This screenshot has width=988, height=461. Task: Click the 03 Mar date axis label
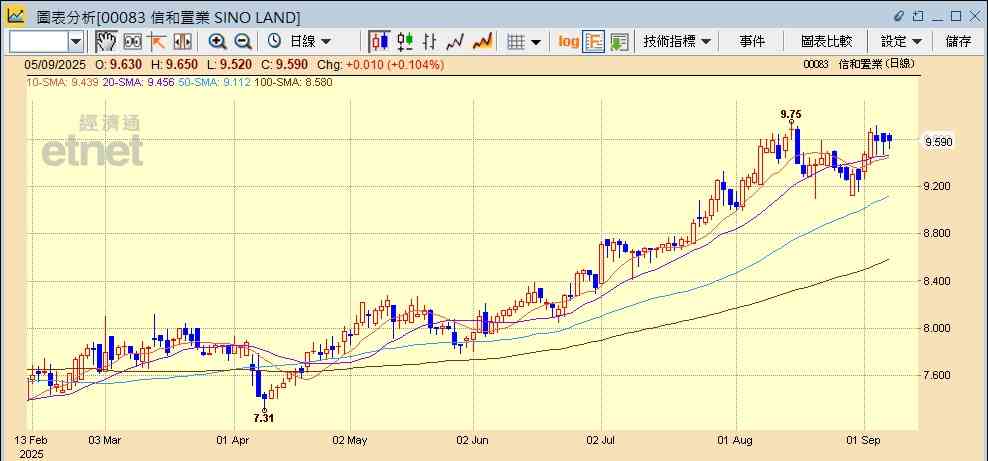pyautogui.click(x=105, y=440)
